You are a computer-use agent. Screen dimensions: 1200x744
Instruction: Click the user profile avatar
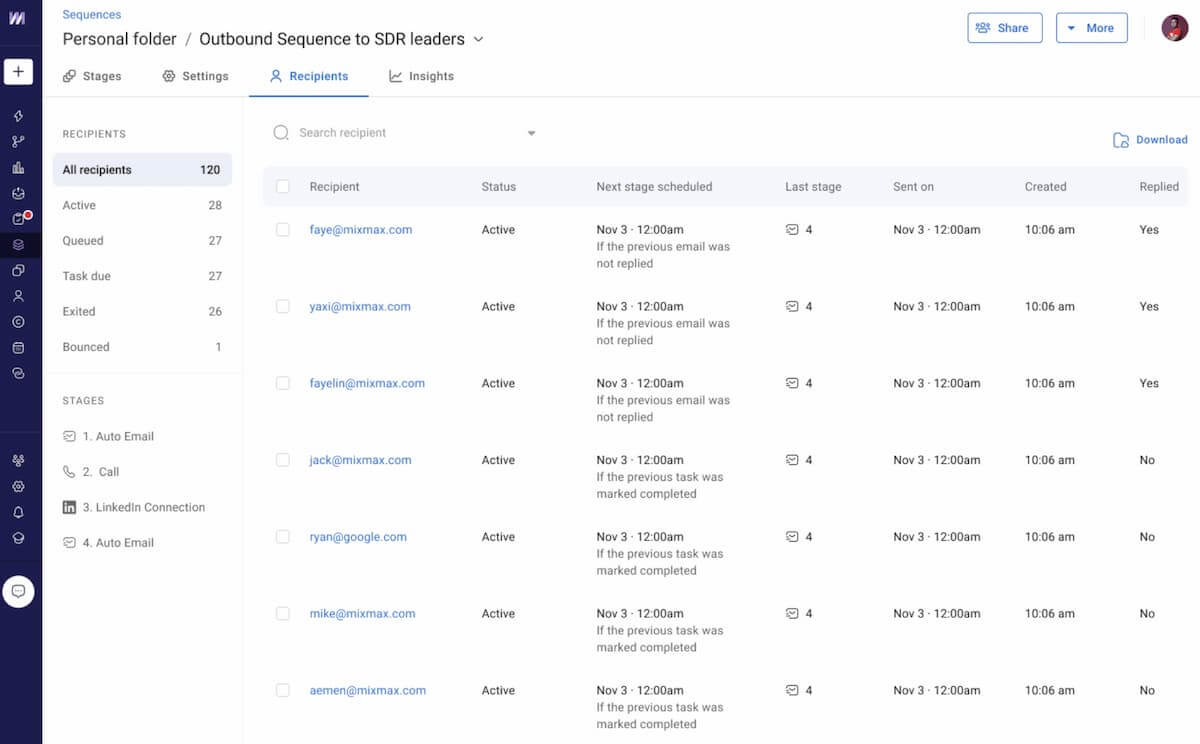[x=1174, y=28]
